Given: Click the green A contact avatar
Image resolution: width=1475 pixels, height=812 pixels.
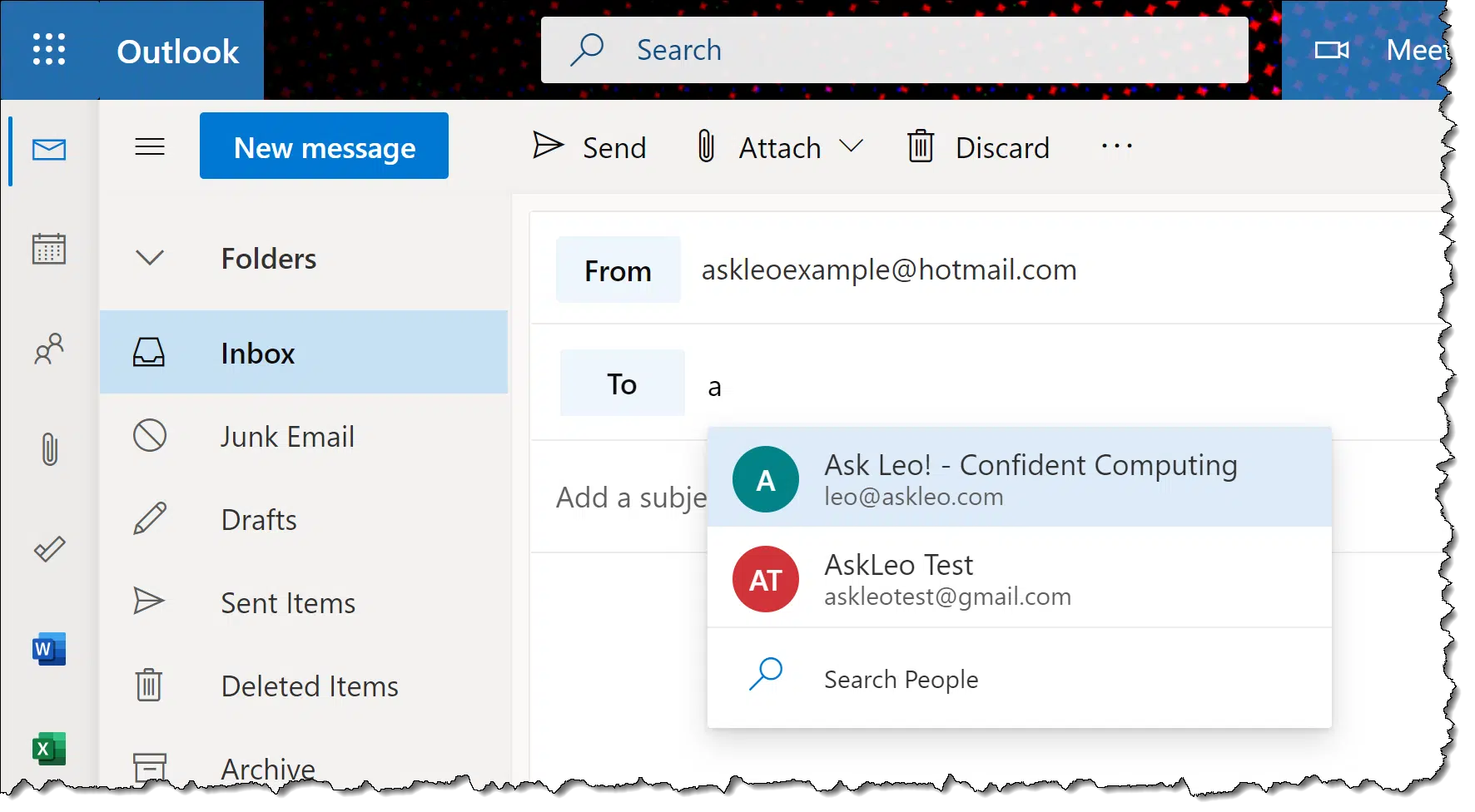Looking at the screenshot, I should (x=766, y=479).
